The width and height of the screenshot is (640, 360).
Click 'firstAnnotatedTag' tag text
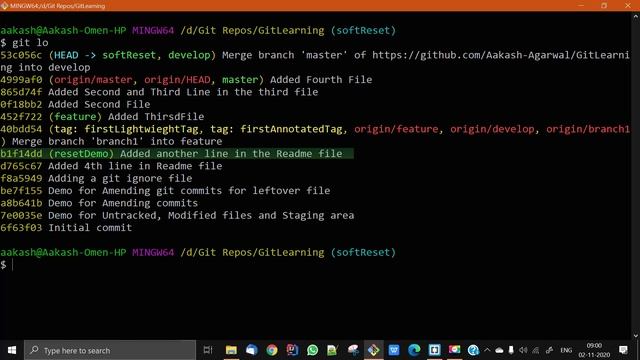tap(291, 129)
